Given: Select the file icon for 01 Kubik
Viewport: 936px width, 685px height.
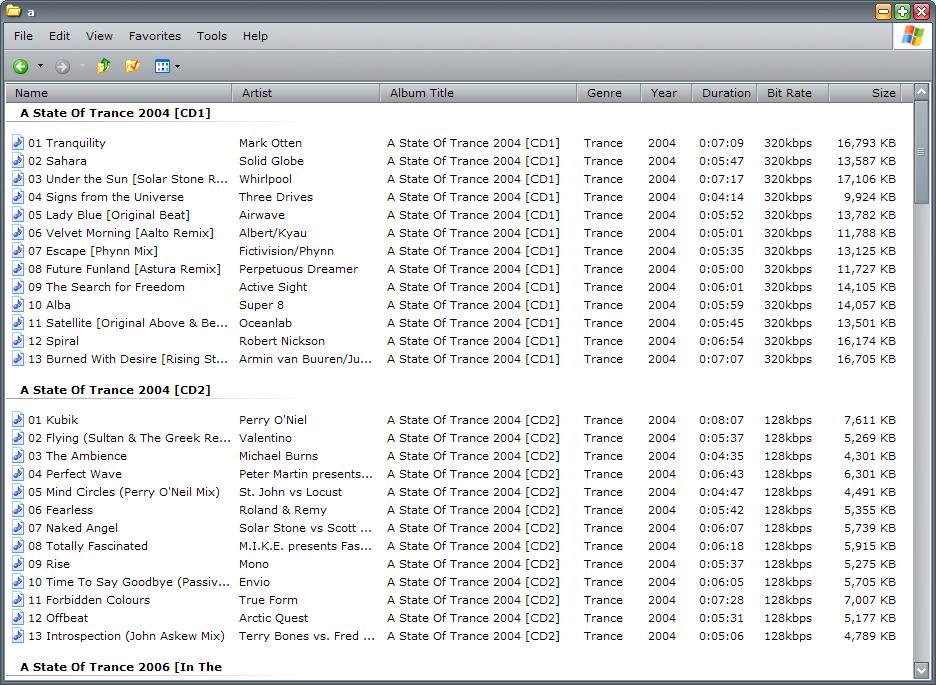Looking at the screenshot, I should 18,419.
